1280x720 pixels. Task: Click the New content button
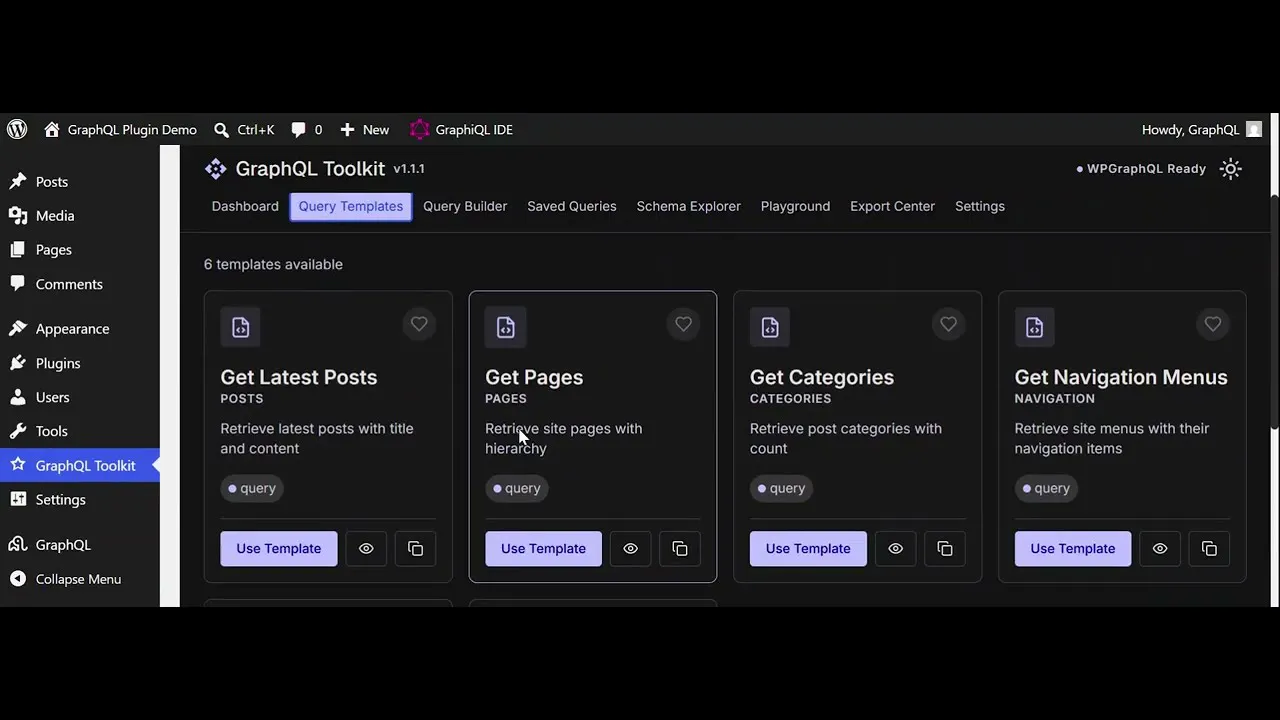pyautogui.click(x=364, y=129)
